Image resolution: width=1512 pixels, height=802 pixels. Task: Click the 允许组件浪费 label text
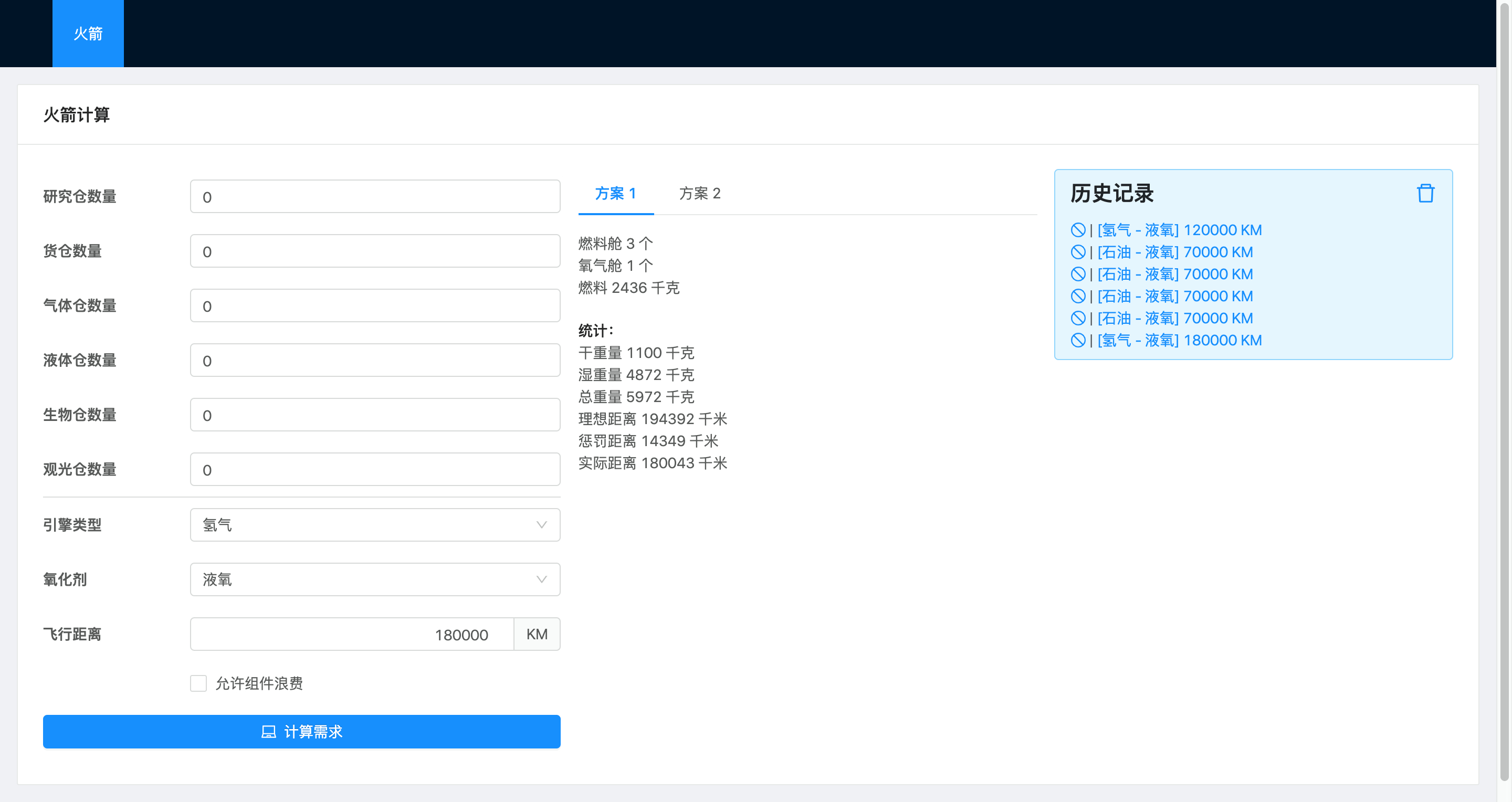(x=259, y=683)
